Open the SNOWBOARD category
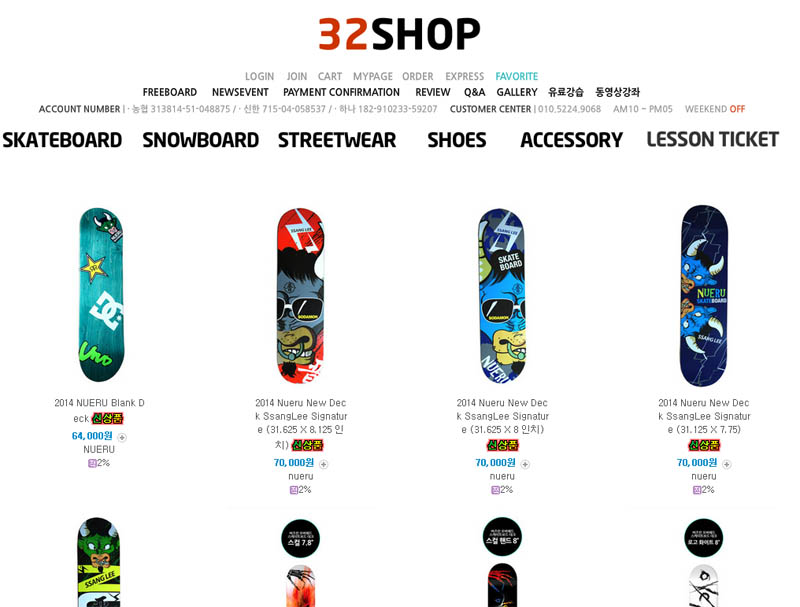This screenshot has height=607, width=800. [x=201, y=140]
